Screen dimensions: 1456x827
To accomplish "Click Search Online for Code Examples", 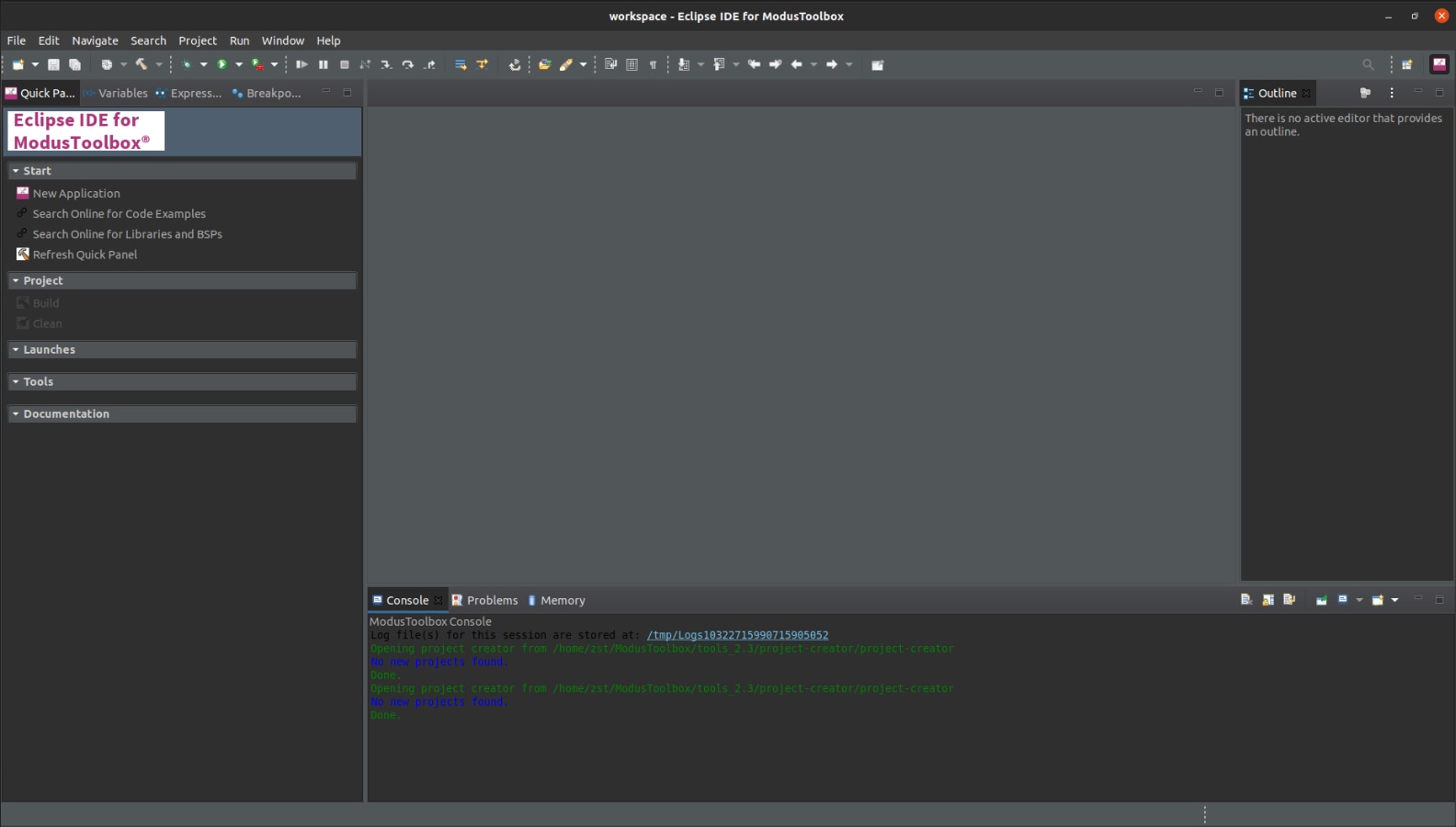I will (x=119, y=214).
